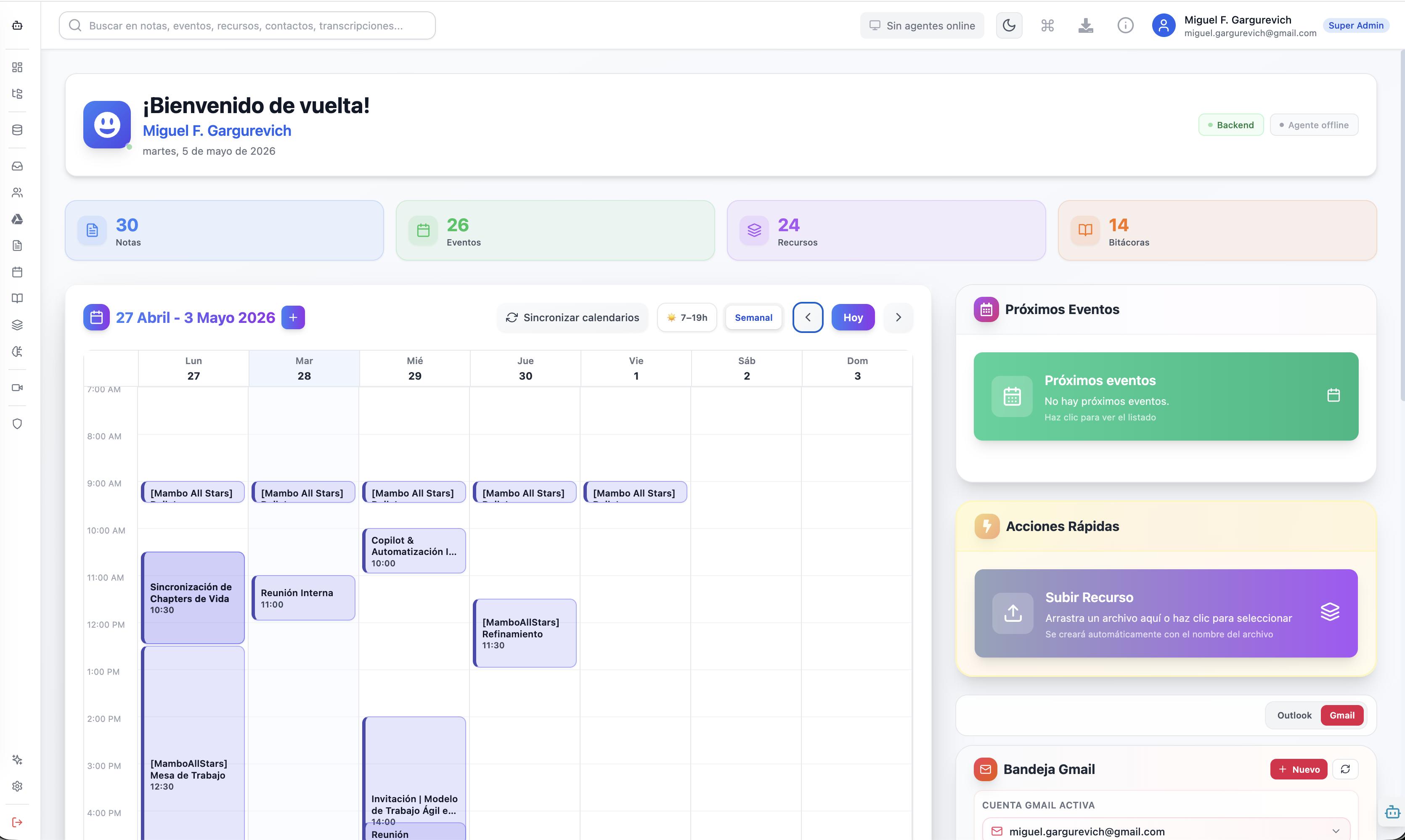Open [MamboAllStars] Refinamiento event on Thursday
Screen dimensions: 1405x840
click(x=525, y=633)
